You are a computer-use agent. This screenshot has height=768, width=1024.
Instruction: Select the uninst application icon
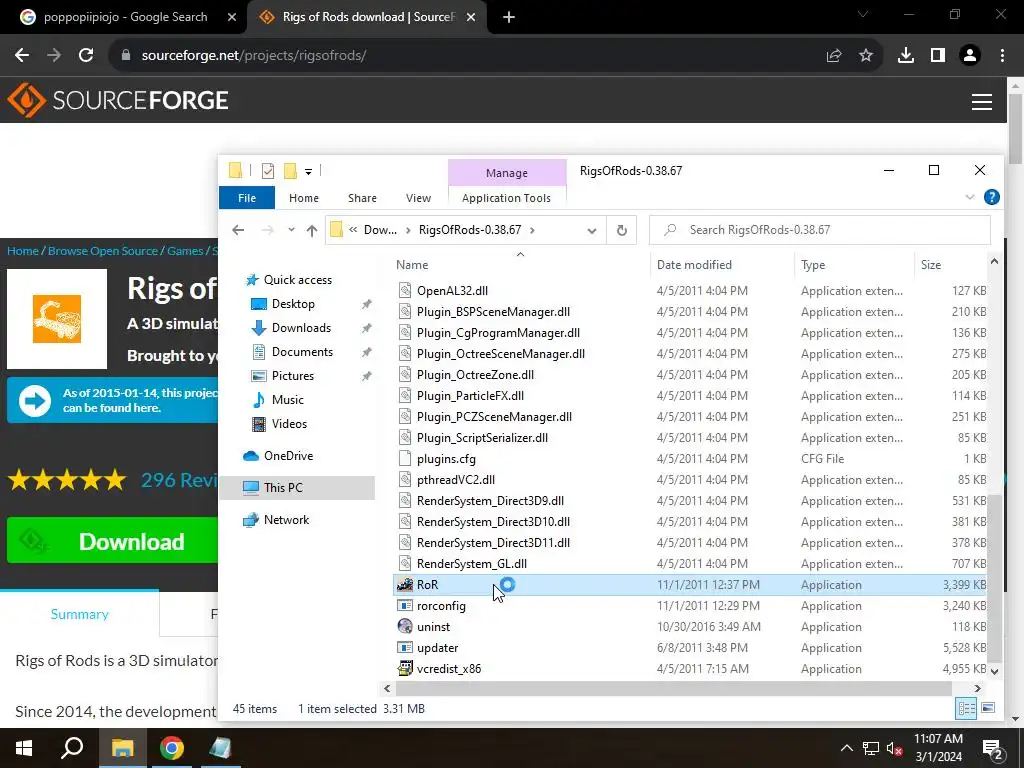point(405,626)
